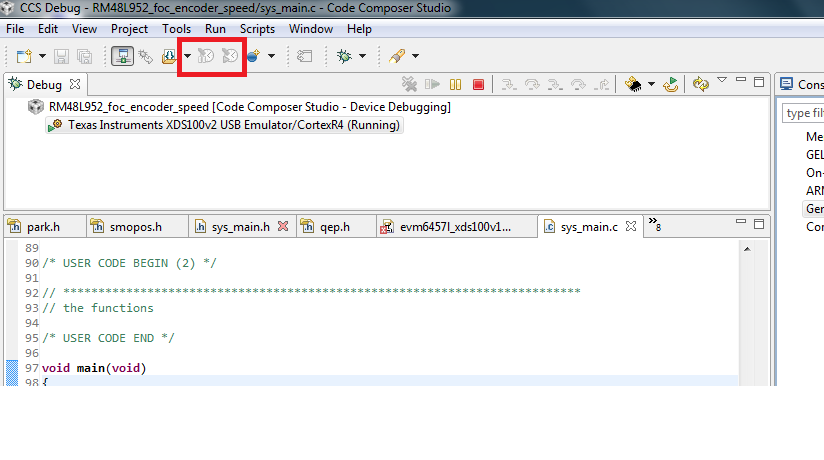Viewport: 824px width, 460px height.
Task: Open the CPU Reset dropdown arrow
Action: click(651, 84)
